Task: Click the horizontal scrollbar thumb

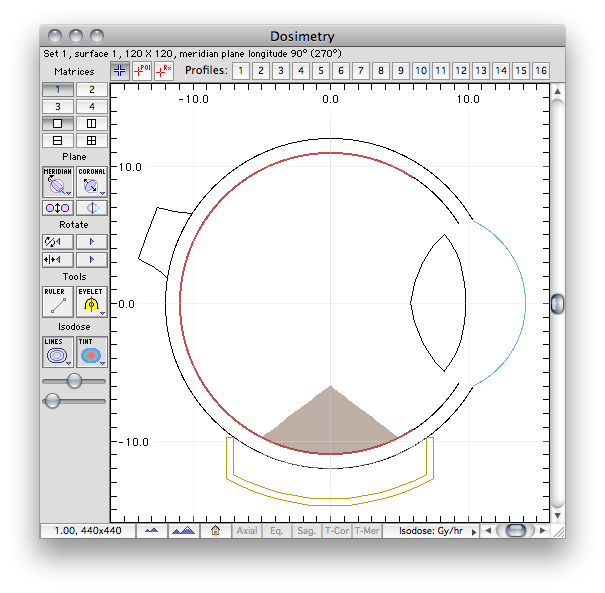Action: [x=516, y=531]
